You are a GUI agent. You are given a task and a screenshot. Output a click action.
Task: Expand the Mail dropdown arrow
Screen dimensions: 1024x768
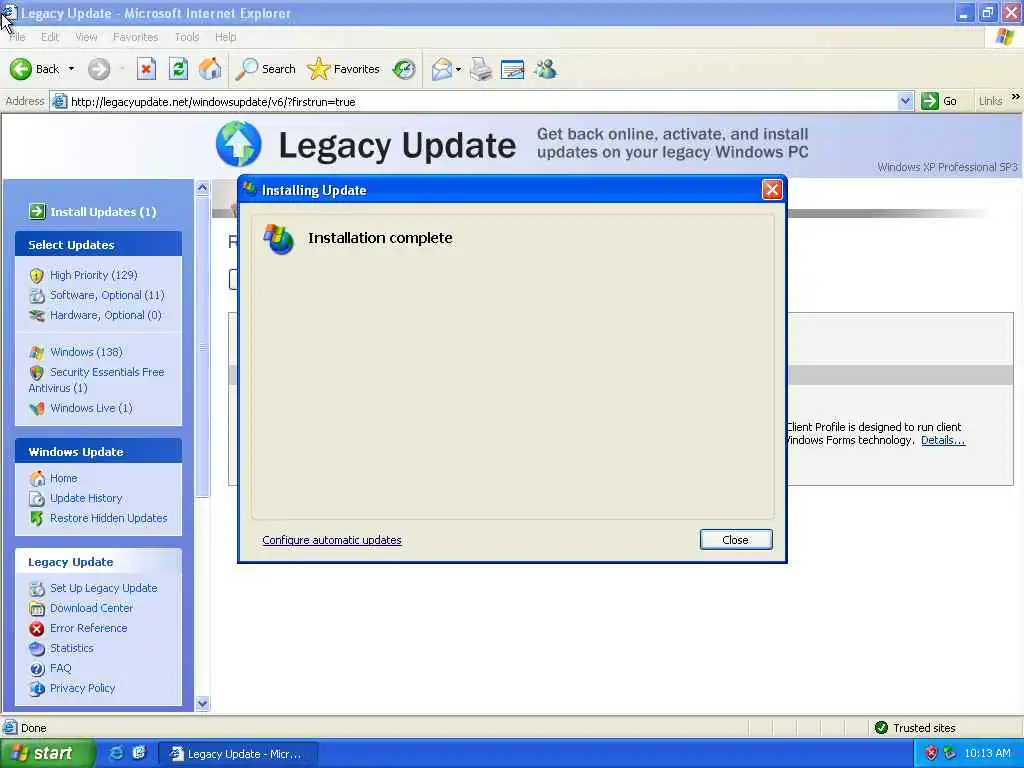tap(458, 69)
